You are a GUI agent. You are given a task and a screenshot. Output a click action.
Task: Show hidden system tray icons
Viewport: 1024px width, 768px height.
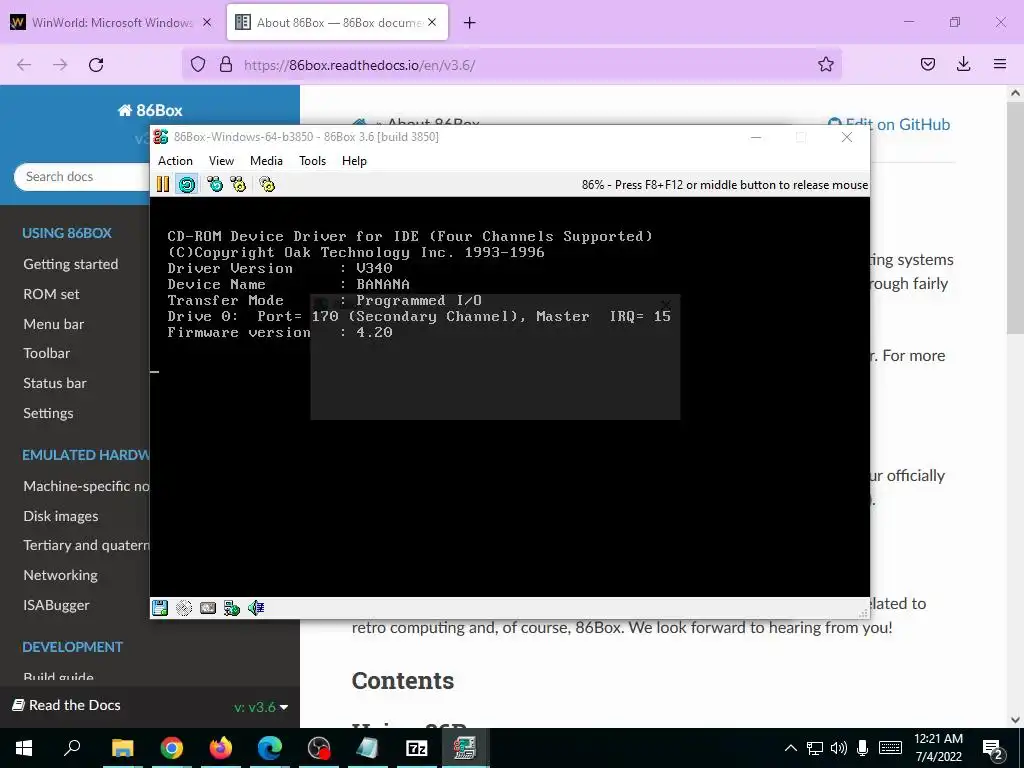(x=790, y=748)
